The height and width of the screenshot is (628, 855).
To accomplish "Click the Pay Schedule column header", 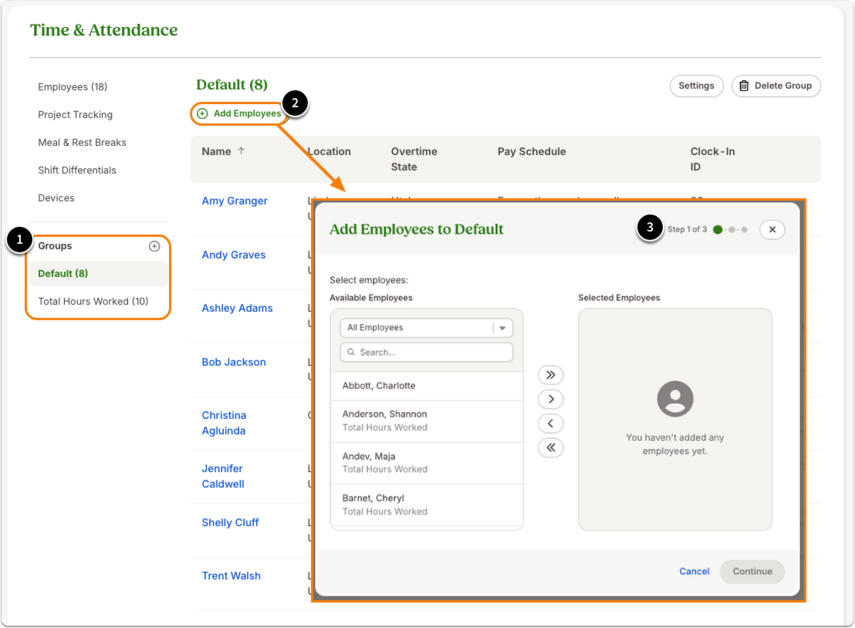I will pyautogui.click(x=532, y=152).
